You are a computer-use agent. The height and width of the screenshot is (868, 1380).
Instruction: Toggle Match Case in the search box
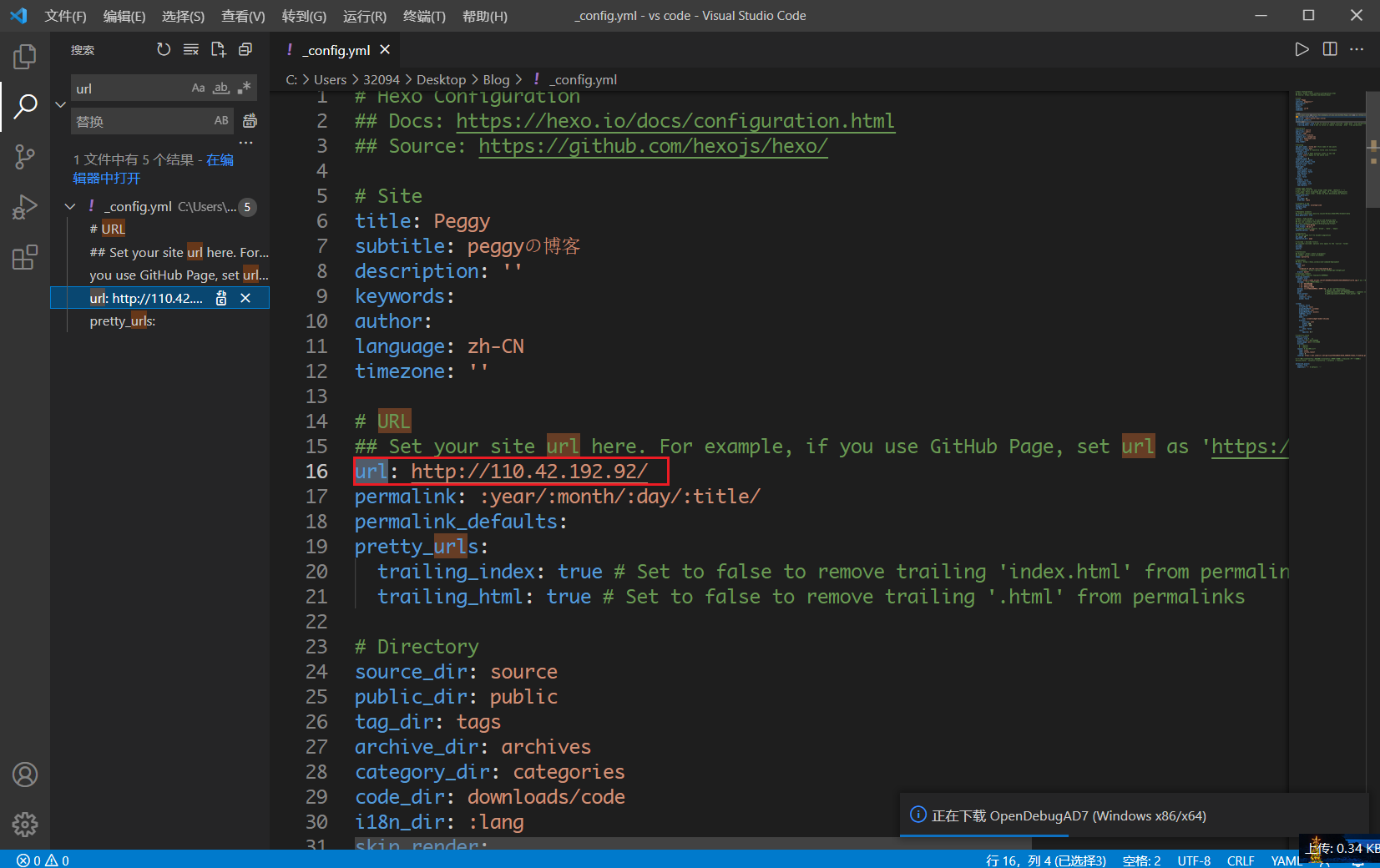click(198, 88)
